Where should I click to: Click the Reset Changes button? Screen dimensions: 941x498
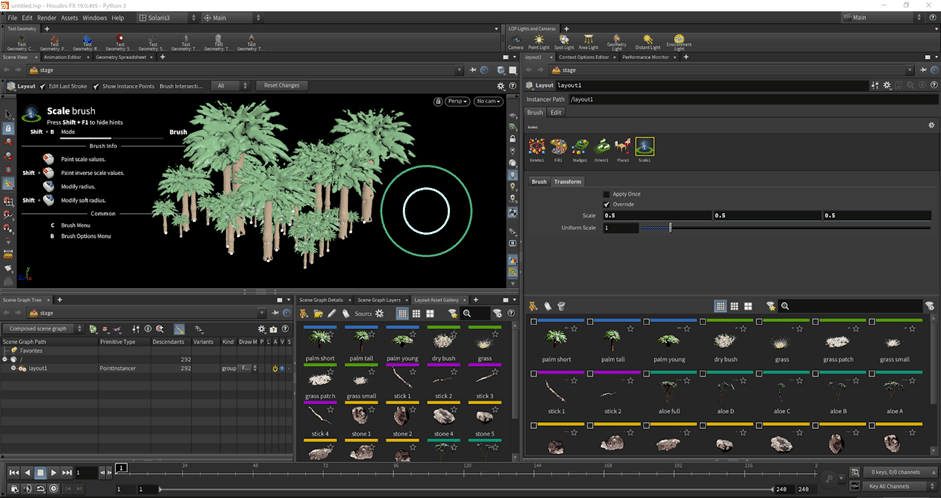[282, 86]
